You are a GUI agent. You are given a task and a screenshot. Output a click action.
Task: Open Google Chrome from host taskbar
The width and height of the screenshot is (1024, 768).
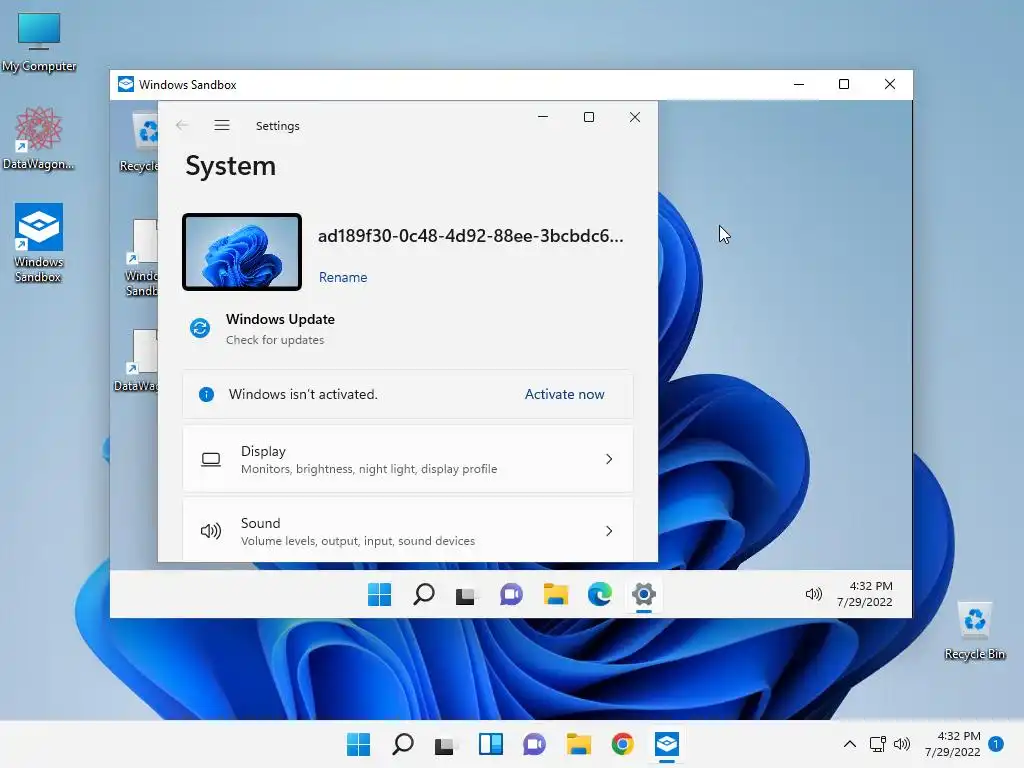point(622,744)
